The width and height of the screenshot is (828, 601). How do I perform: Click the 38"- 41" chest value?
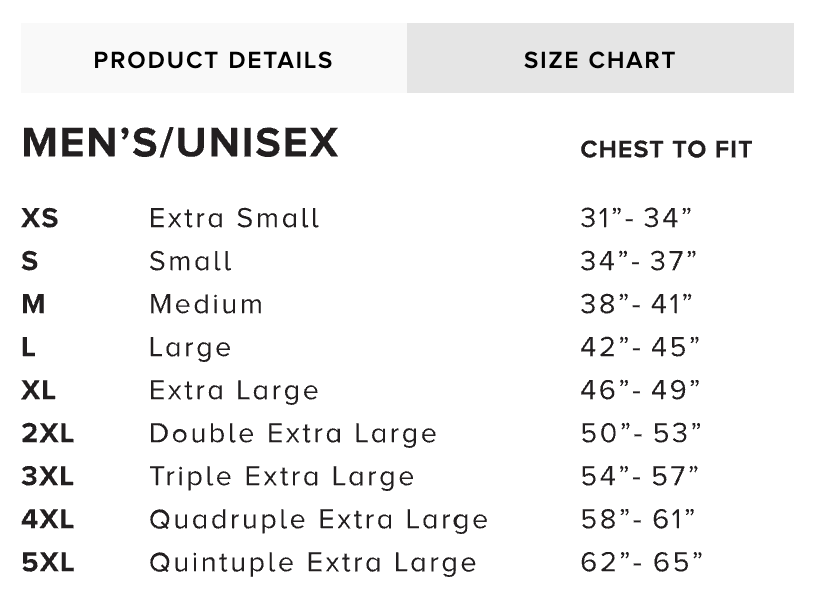click(x=637, y=304)
